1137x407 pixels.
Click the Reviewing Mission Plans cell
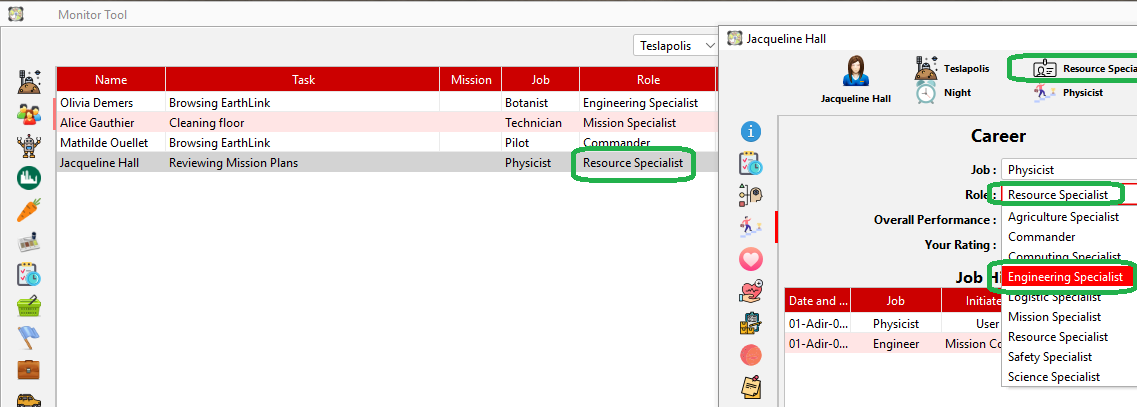tap(303, 163)
